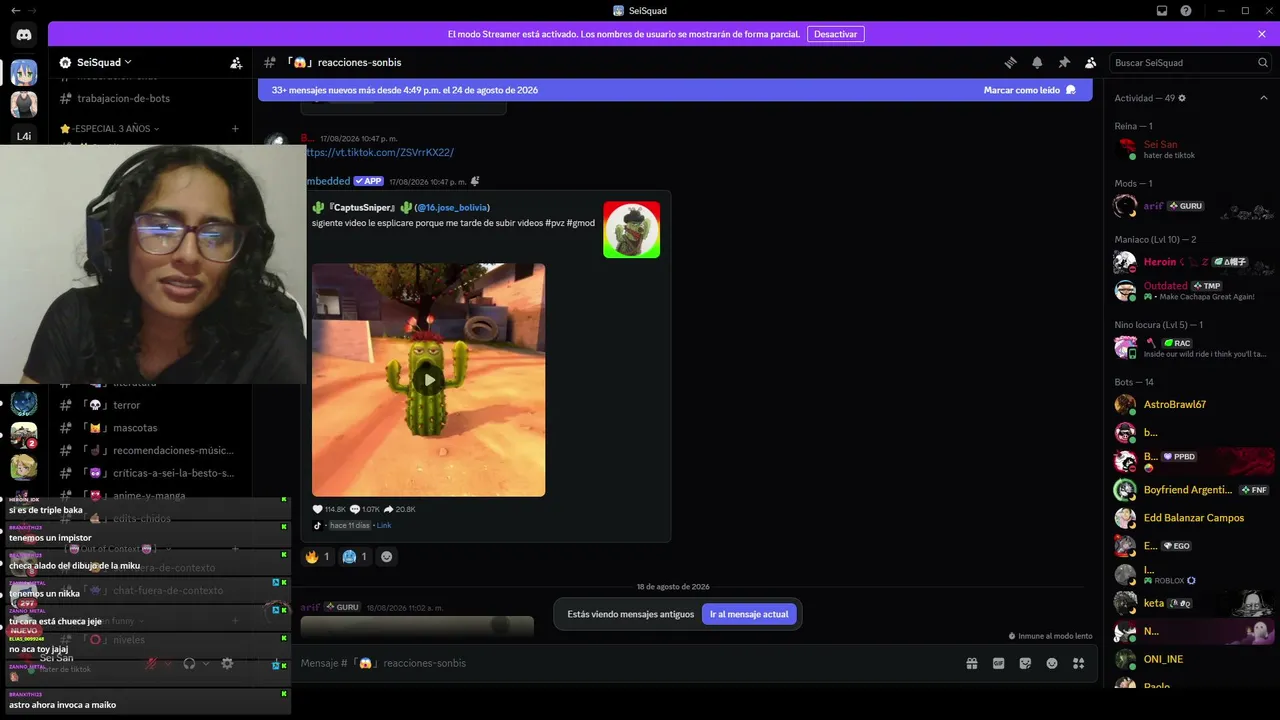Select member AstroBrawl67 in the list
The height and width of the screenshot is (720, 1280).
[1192, 404]
